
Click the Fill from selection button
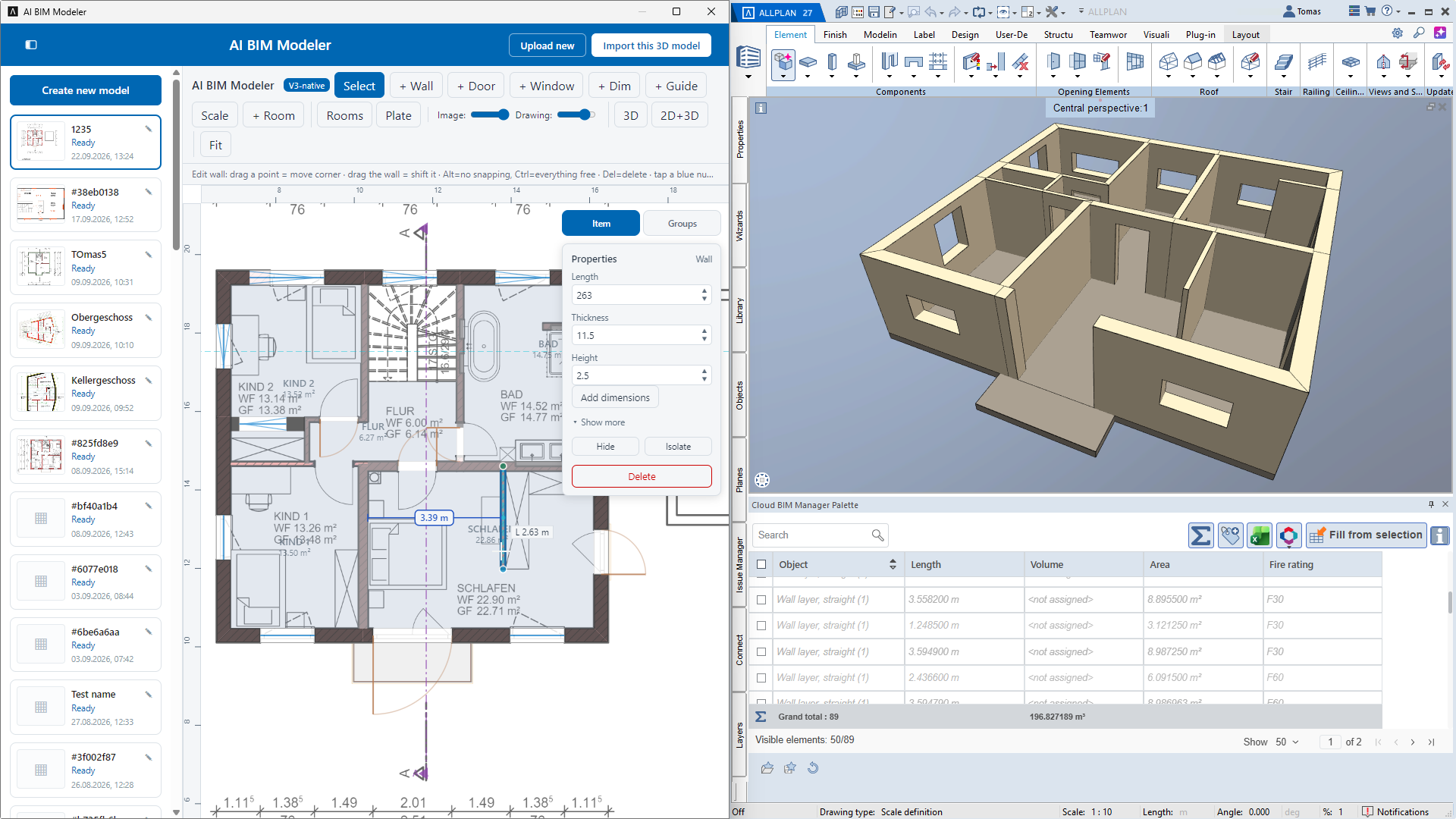tap(1366, 535)
